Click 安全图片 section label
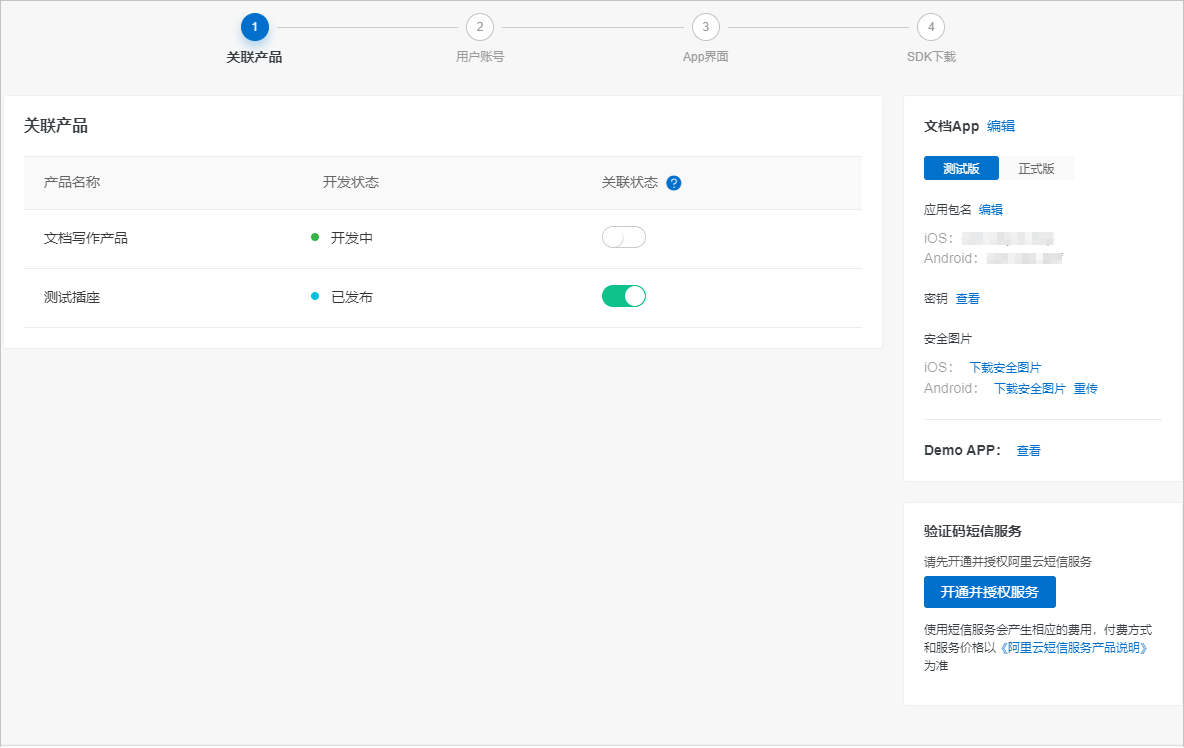 pos(948,339)
